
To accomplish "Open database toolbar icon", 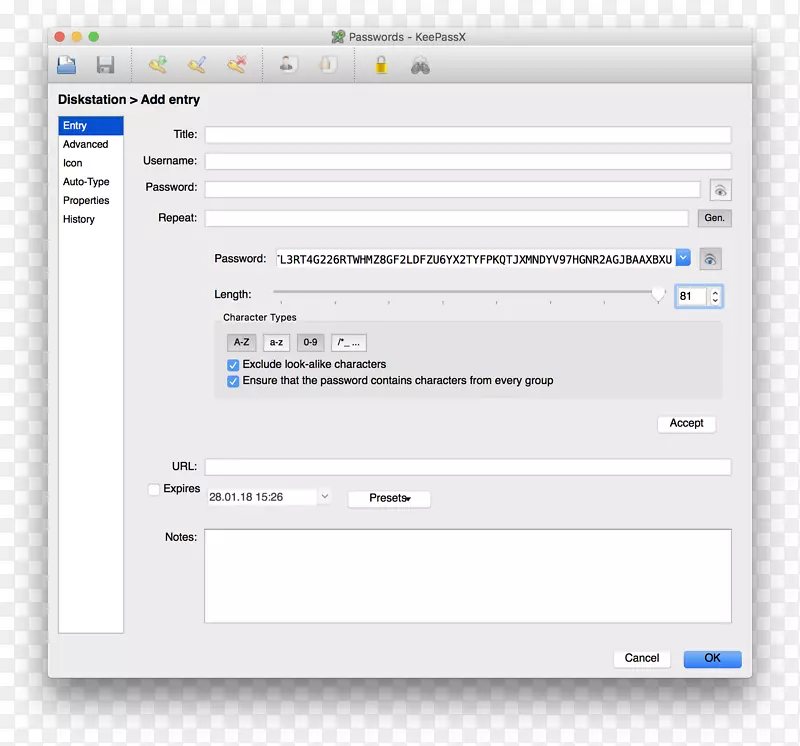I will point(66,65).
